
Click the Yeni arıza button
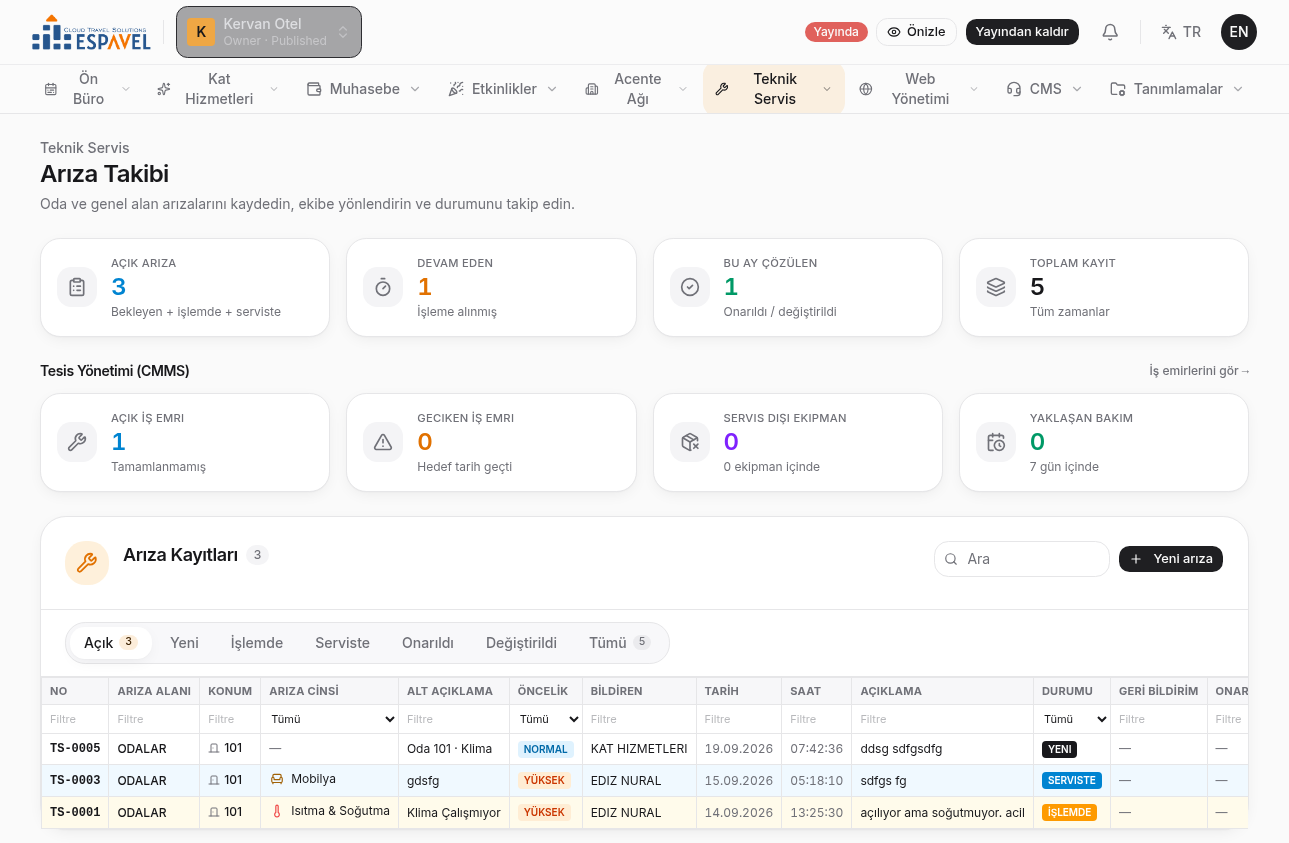[x=1171, y=559]
